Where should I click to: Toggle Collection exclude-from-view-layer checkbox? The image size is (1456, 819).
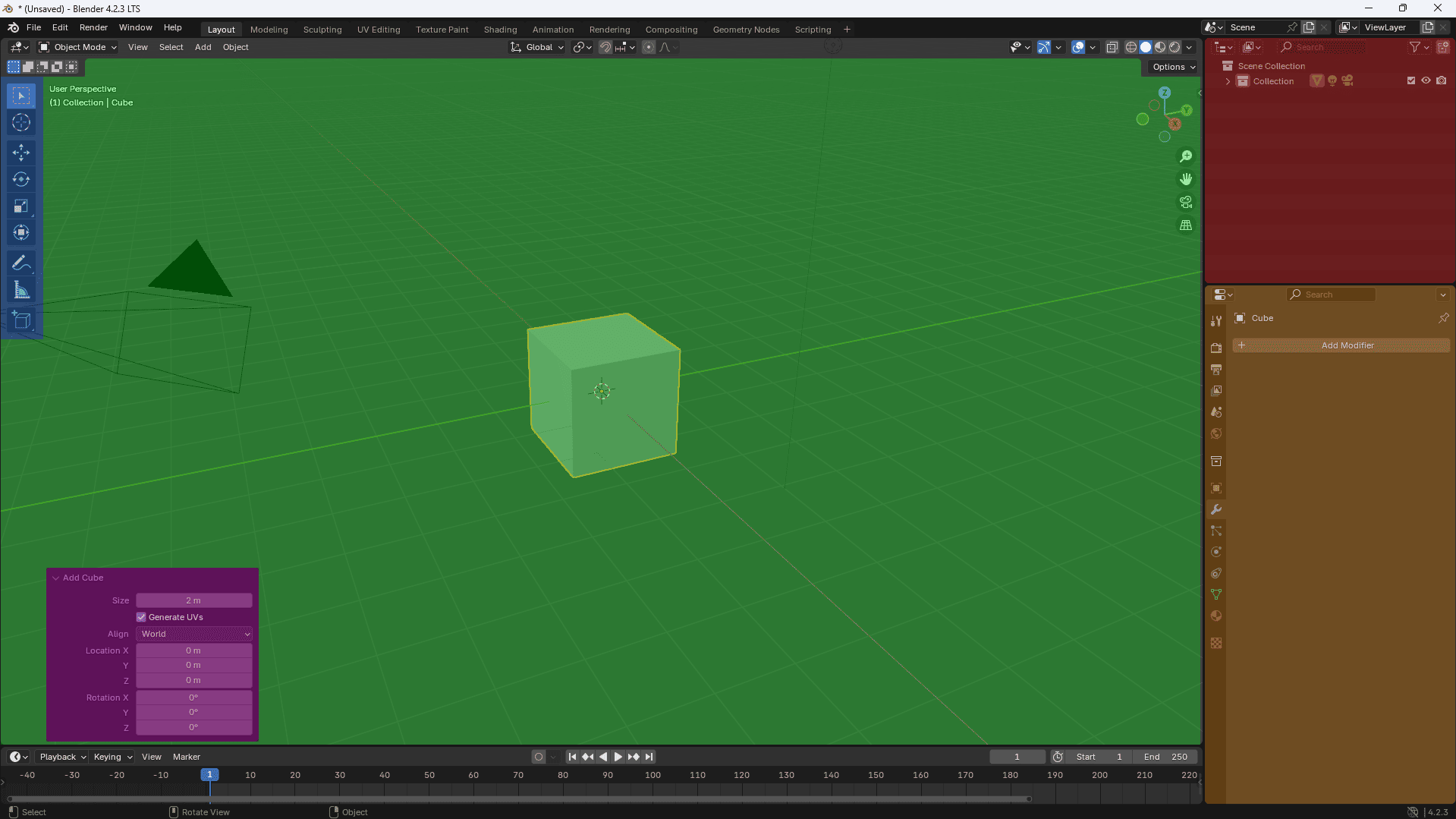point(1410,80)
